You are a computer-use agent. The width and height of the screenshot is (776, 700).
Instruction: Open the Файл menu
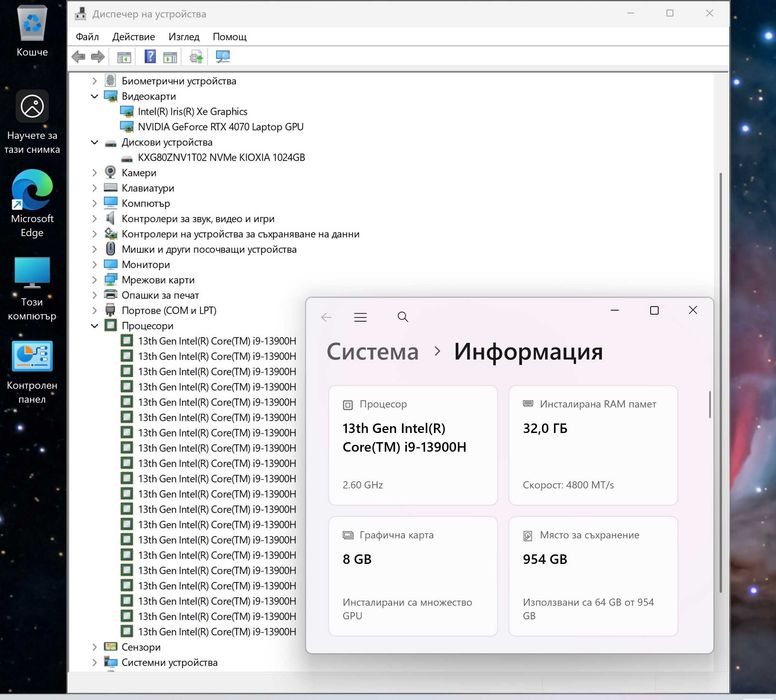tap(87, 37)
